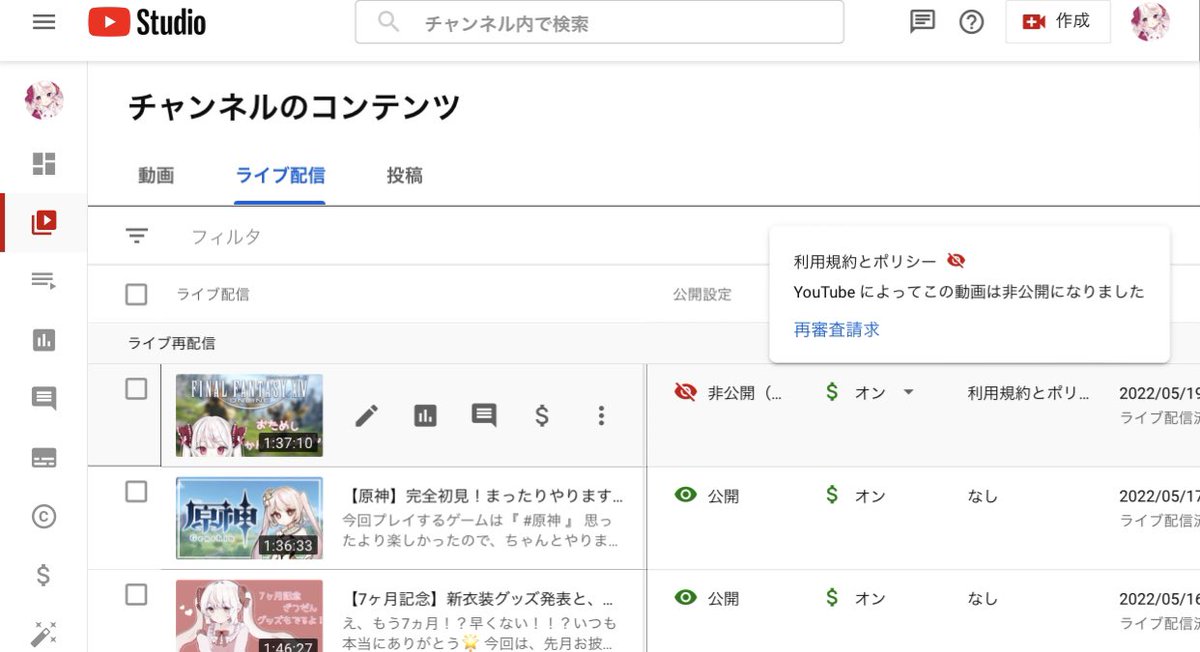This screenshot has height=652, width=1200.
Task: Open channel avatar in left sidebar
Action: tap(44, 100)
